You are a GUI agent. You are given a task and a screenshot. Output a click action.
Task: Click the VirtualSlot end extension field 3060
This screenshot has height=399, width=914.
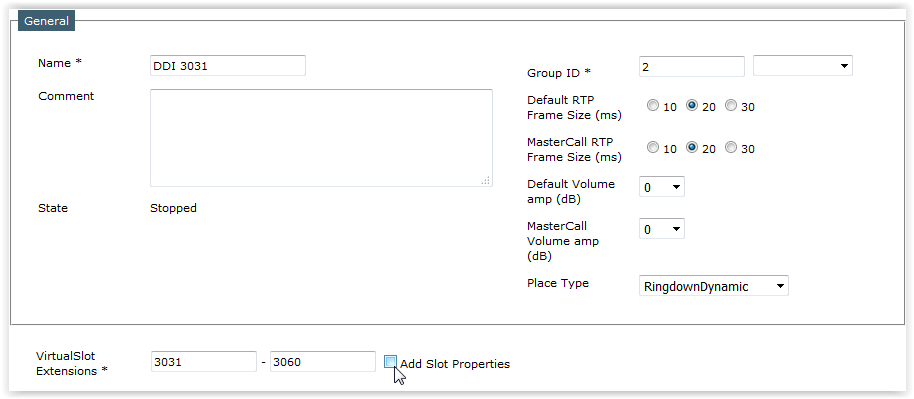click(x=323, y=362)
